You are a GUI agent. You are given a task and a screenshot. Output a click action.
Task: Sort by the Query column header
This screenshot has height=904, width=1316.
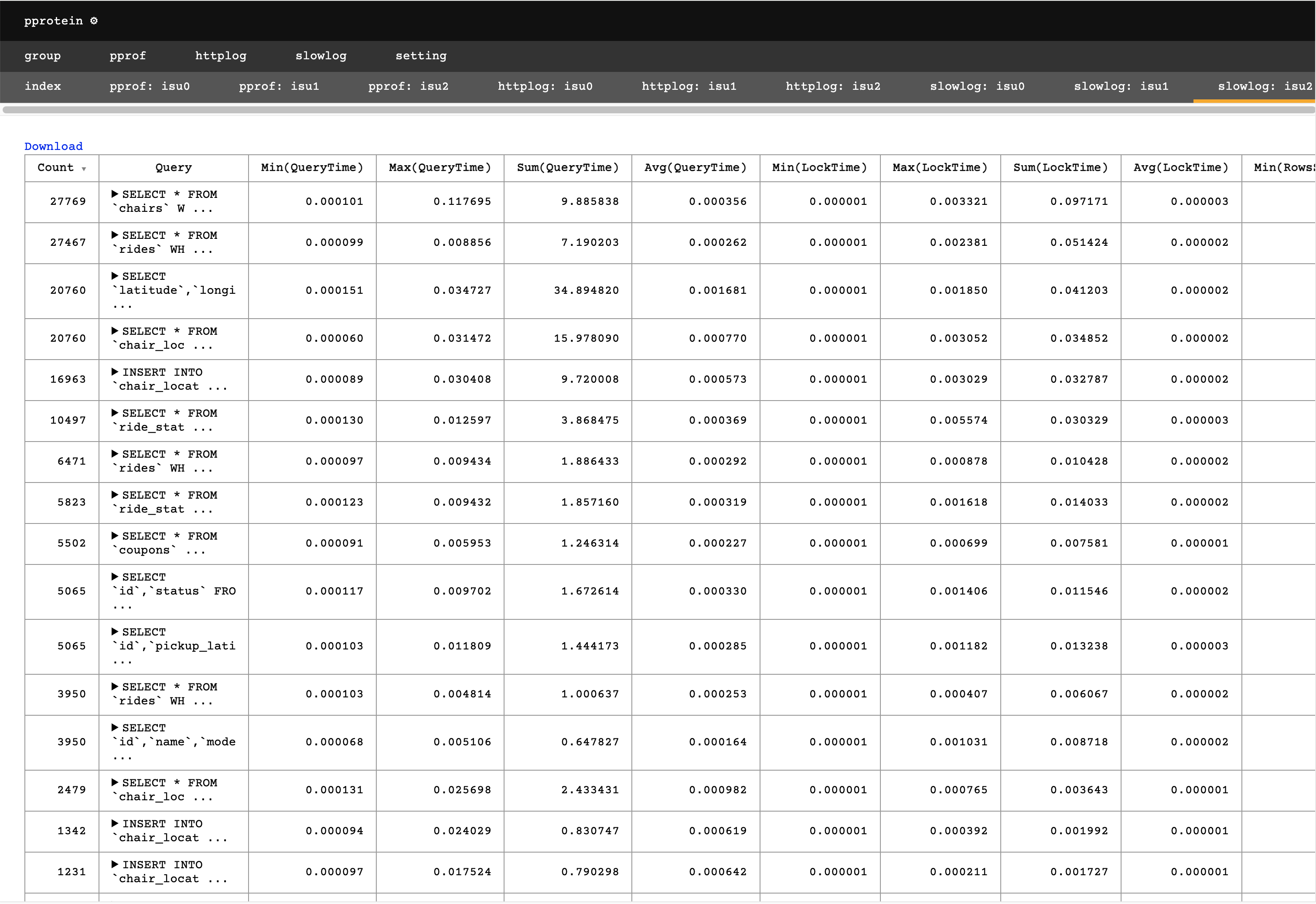174,168
